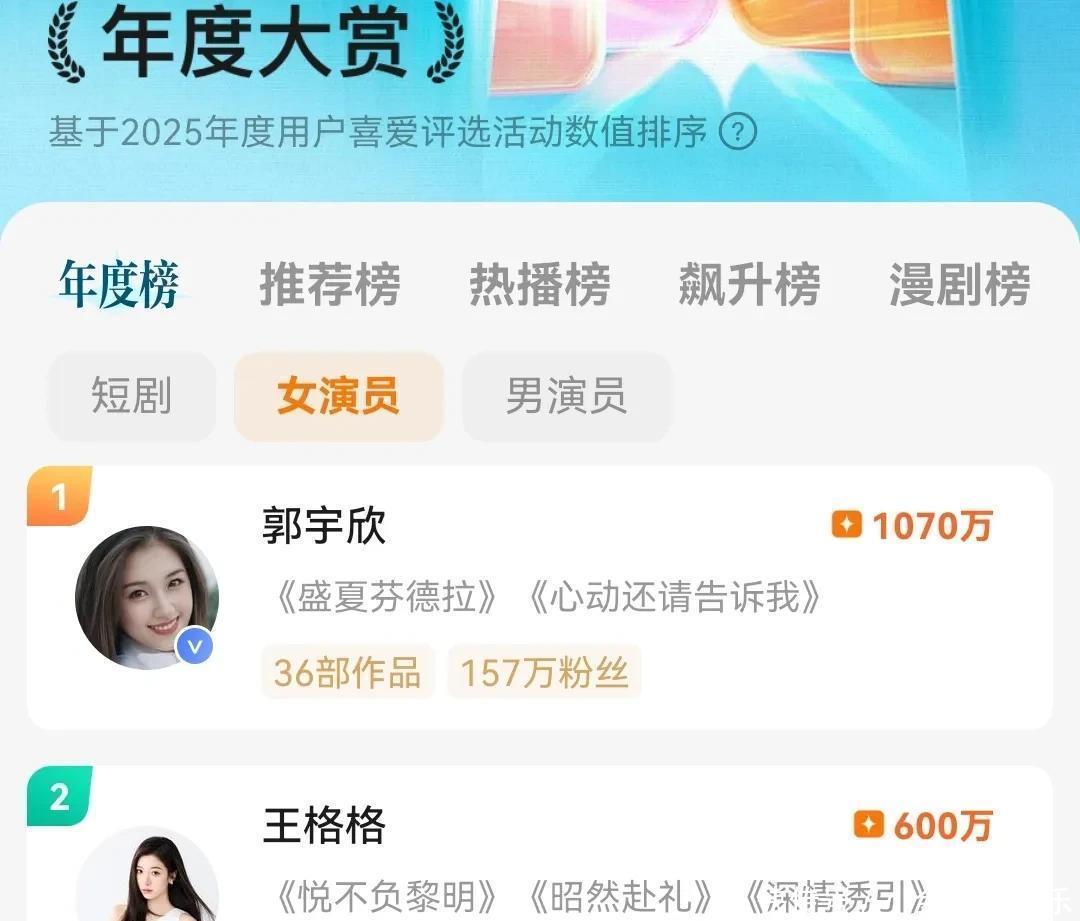Open the drama 《心动还请告诉我》 link

pyautogui.click(x=675, y=597)
